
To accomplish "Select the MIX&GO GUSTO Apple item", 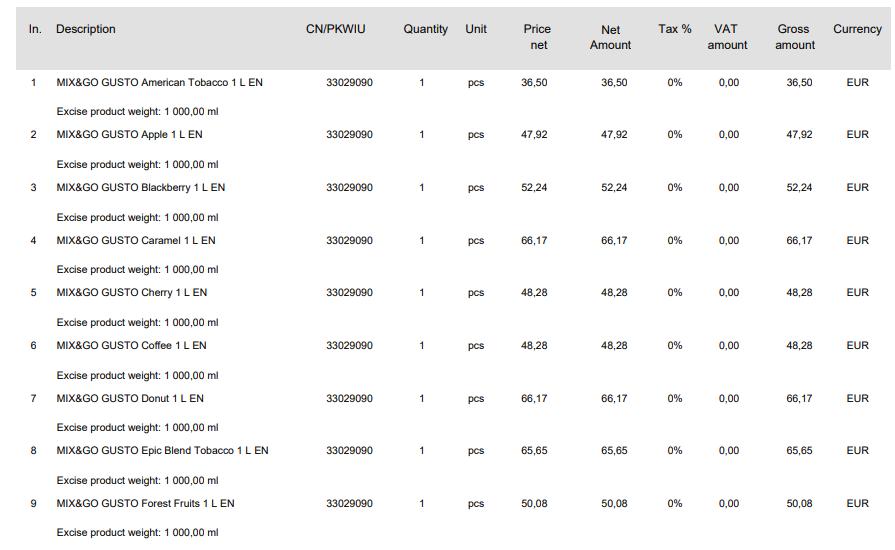I will click(129, 135).
